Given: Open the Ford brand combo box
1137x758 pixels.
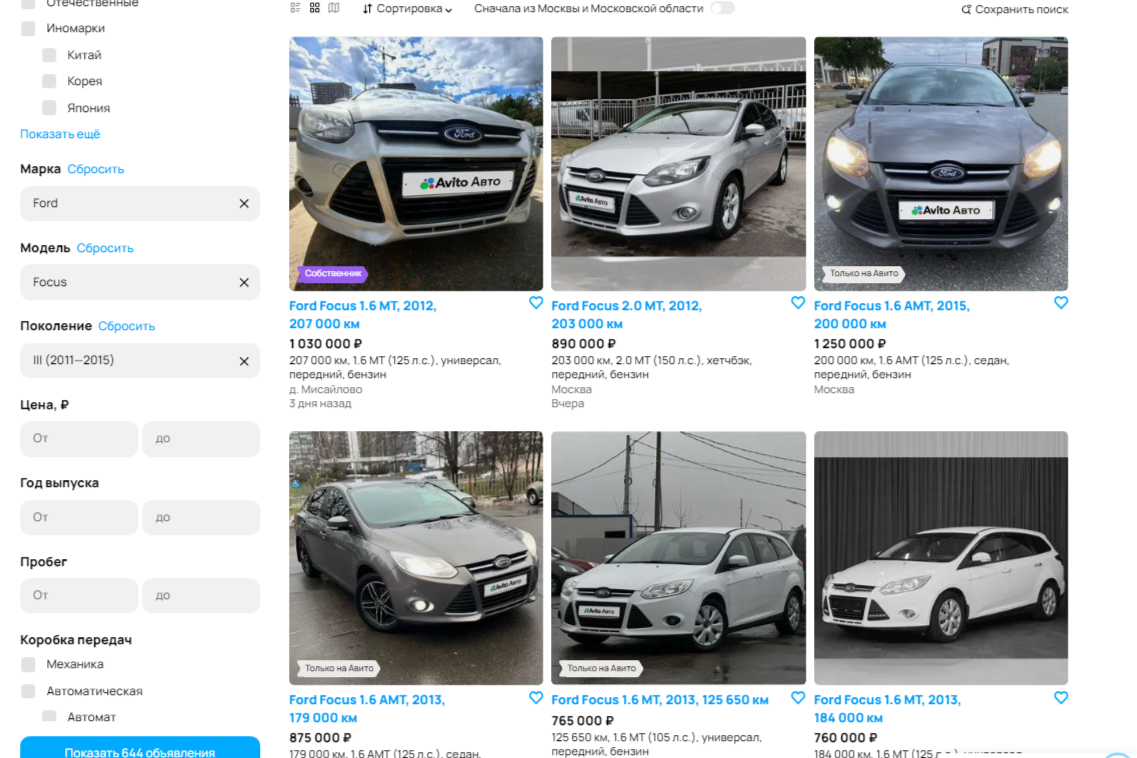Looking at the screenshot, I should click(140, 204).
